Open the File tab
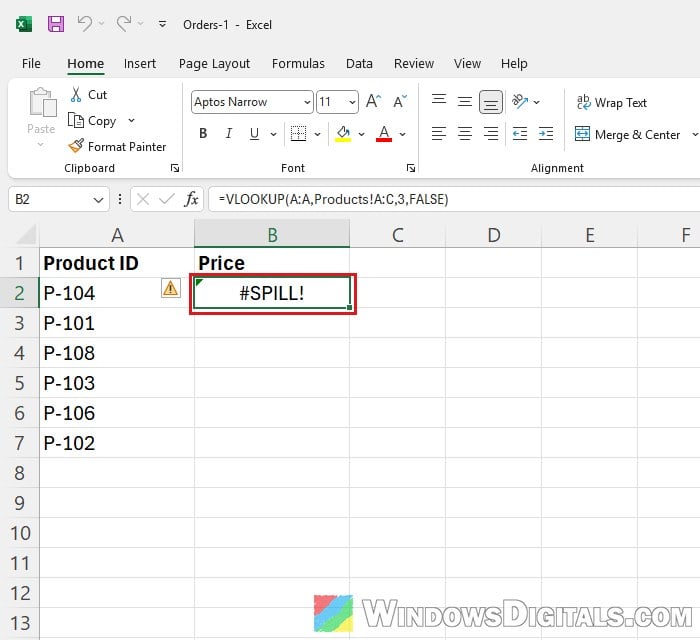The width and height of the screenshot is (700, 640). pyautogui.click(x=31, y=64)
